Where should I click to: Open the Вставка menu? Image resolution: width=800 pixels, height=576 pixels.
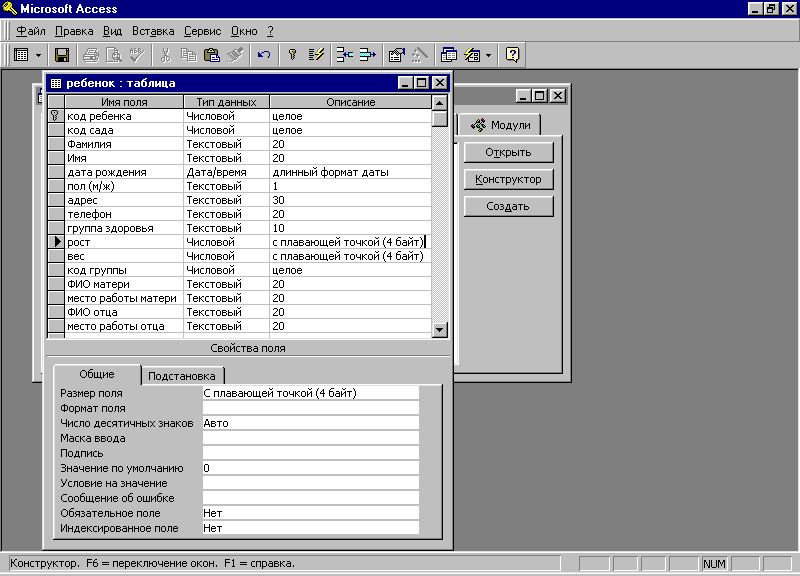(x=153, y=31)
